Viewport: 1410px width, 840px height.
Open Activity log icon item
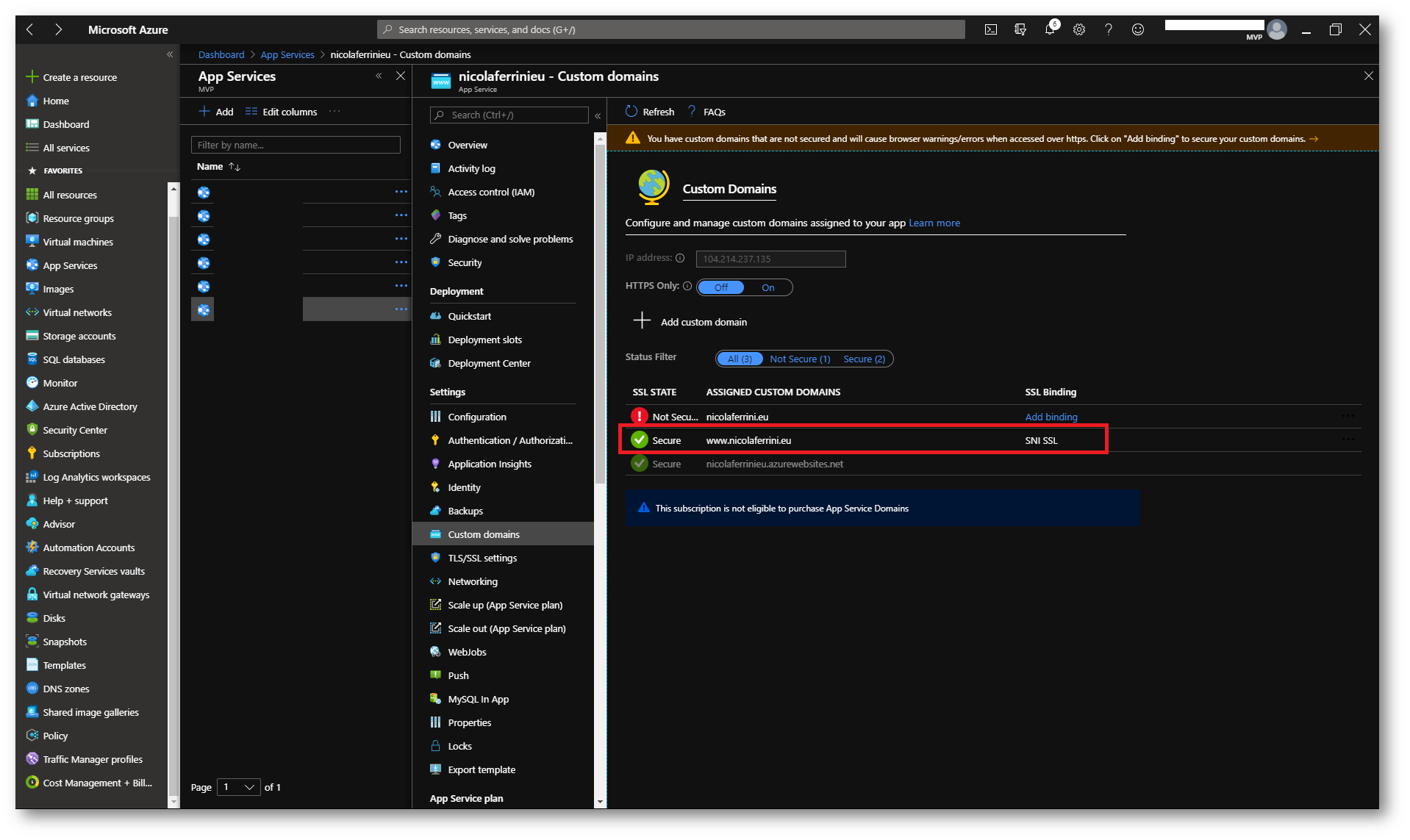pyautogui.click(x=435, y=168)
